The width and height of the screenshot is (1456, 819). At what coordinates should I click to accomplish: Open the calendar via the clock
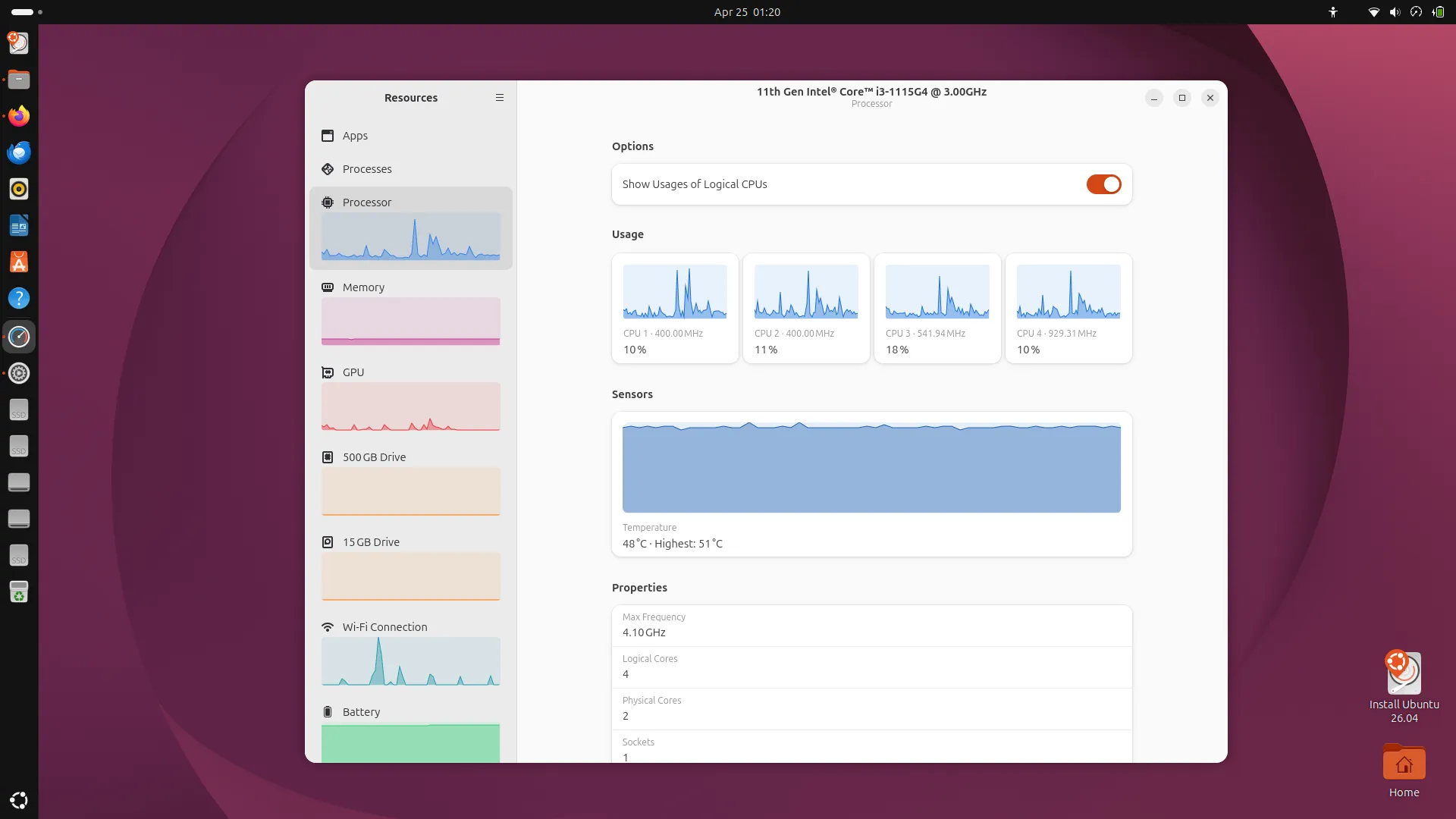[747, 11]
